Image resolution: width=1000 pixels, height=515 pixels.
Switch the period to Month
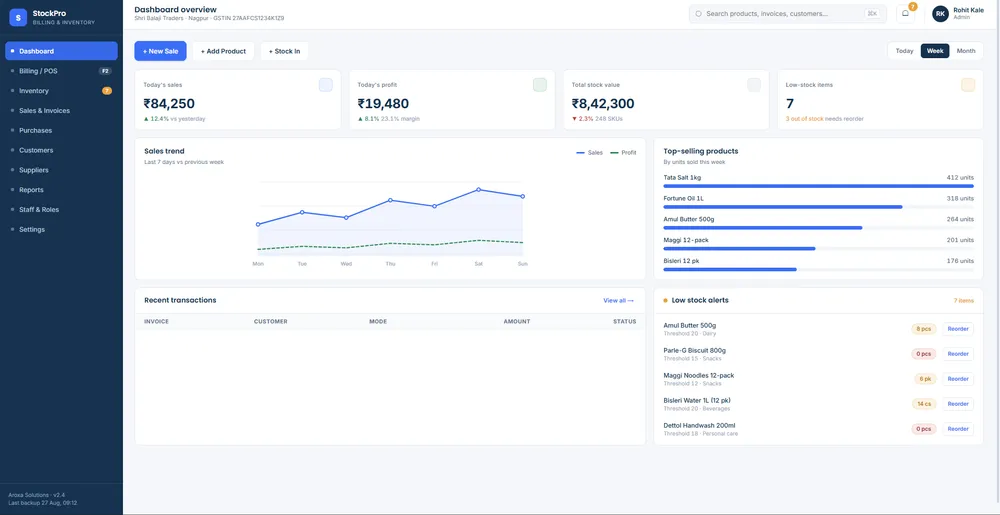(966, 51)
